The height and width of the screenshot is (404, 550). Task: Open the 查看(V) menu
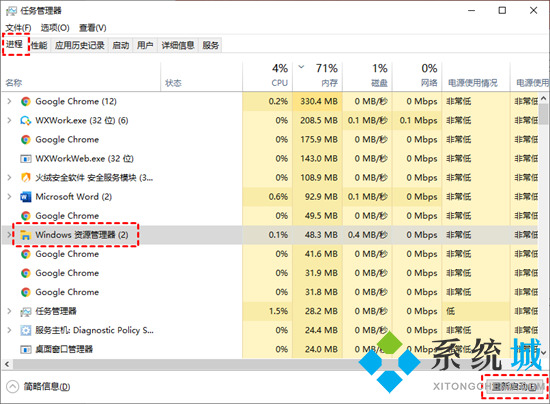click(93, 28)
